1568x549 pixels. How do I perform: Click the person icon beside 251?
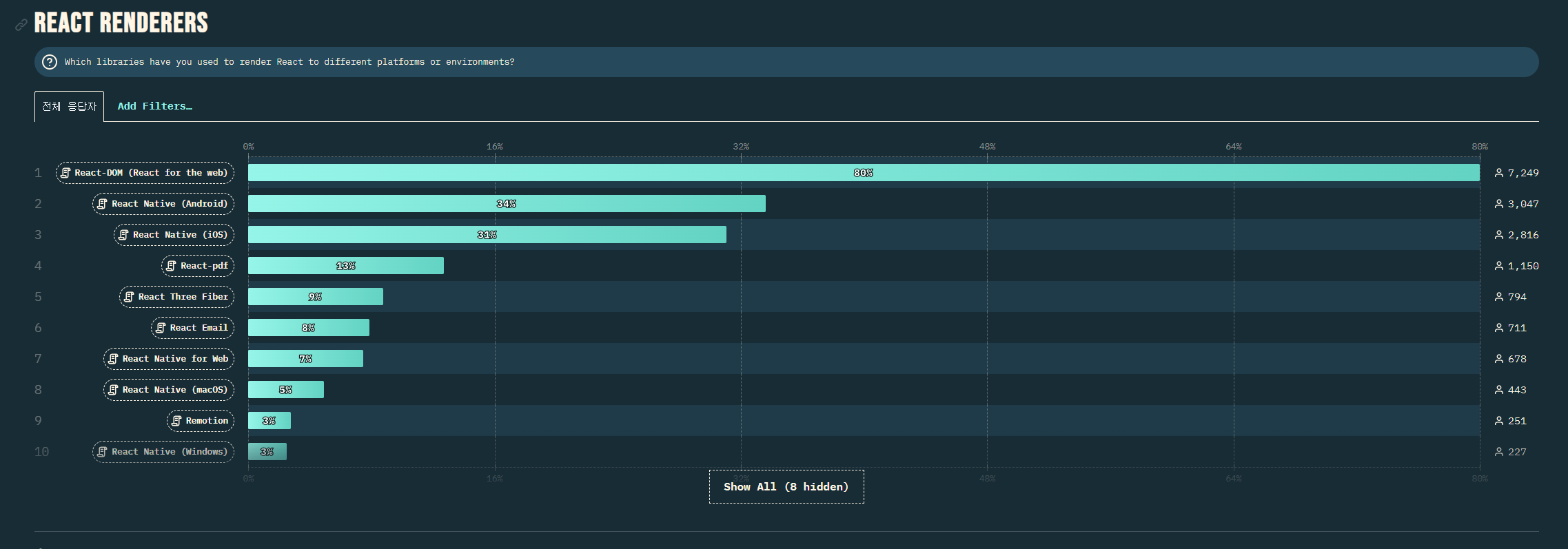[1499, 421]
